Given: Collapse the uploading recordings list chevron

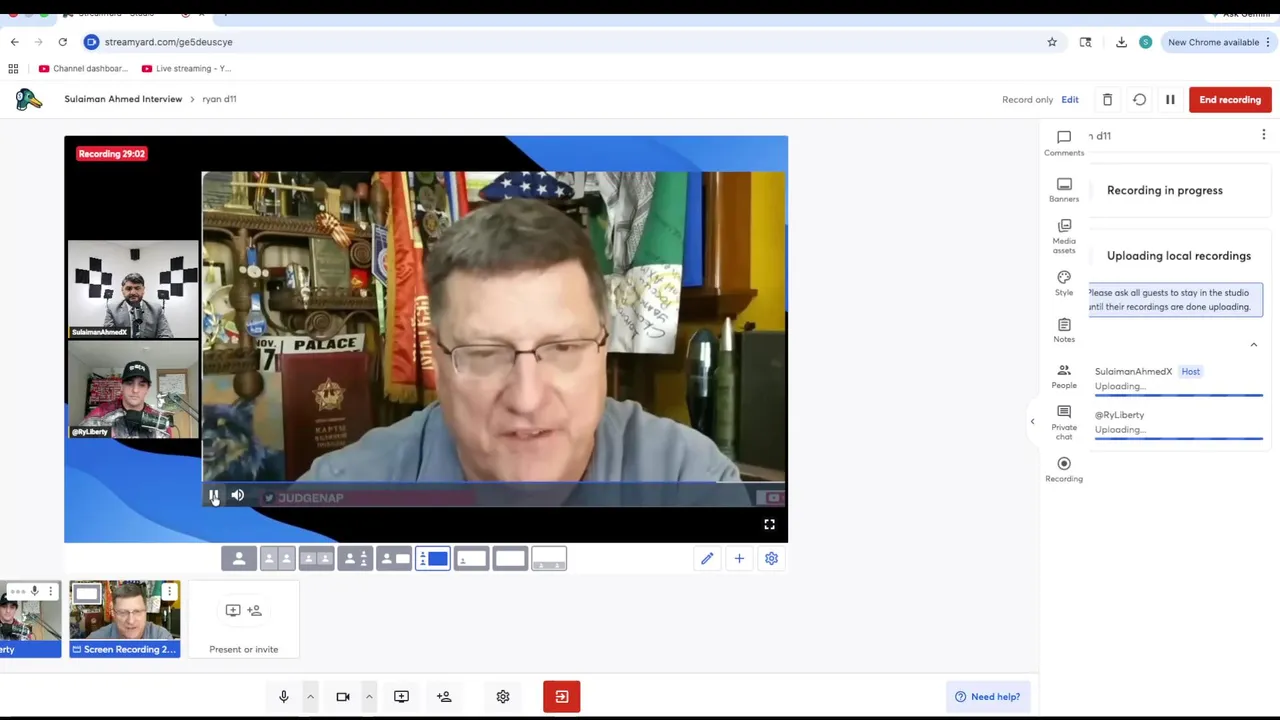Looking at the screenshot, I should (1253, 345).
